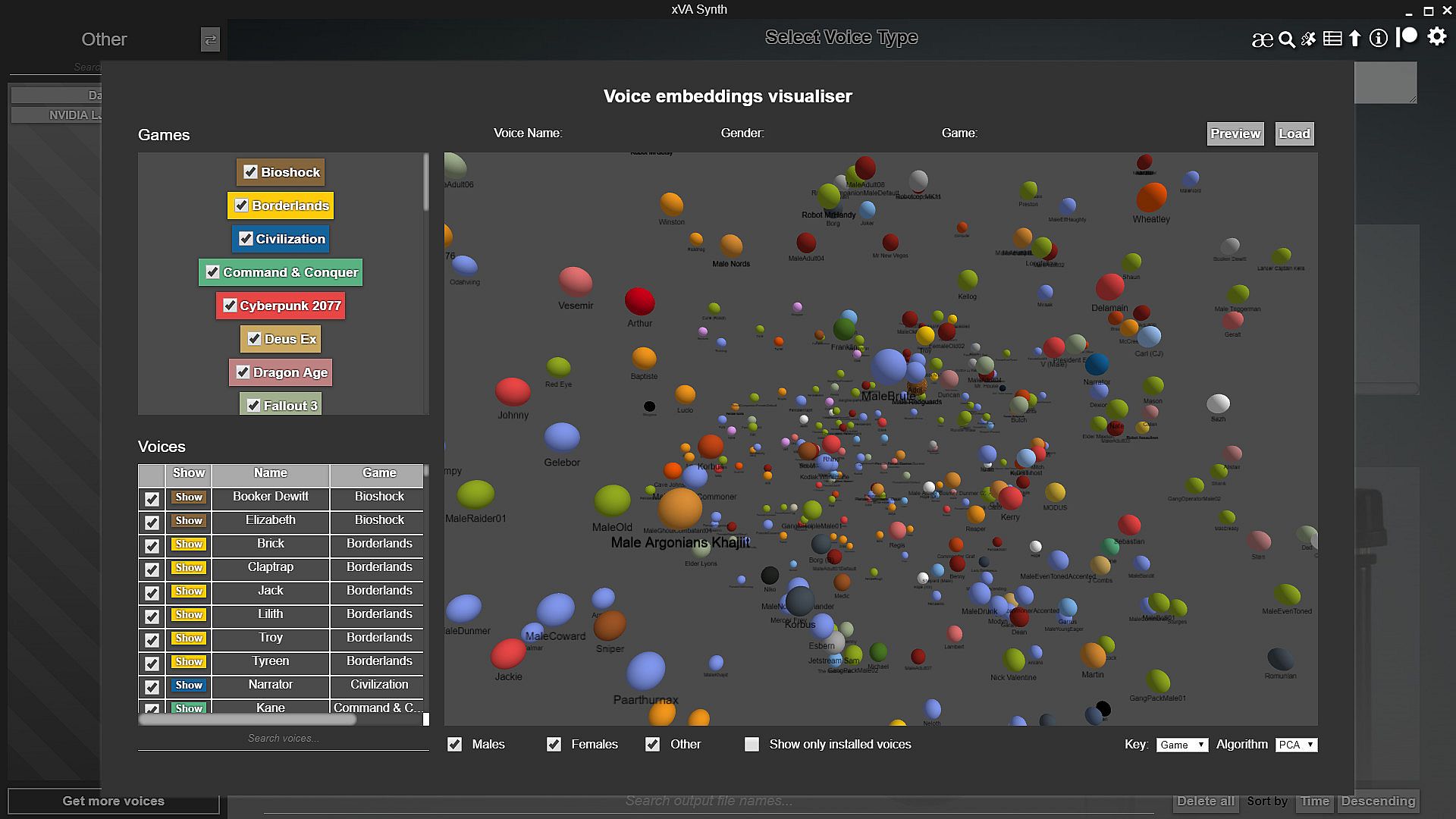Enable Show only installed voices

tap(752, 745)
